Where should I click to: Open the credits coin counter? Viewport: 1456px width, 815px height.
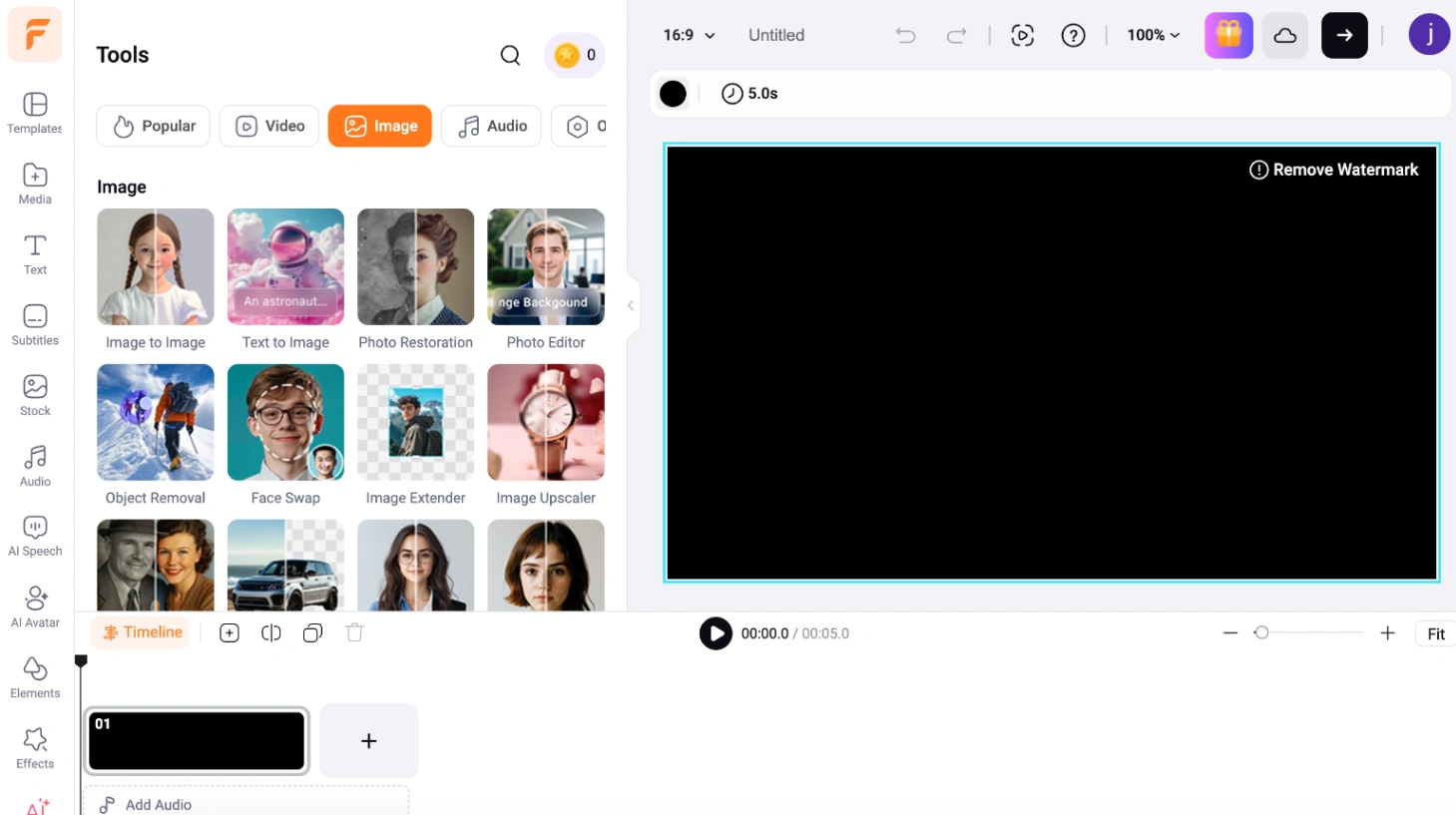[575, 55]
